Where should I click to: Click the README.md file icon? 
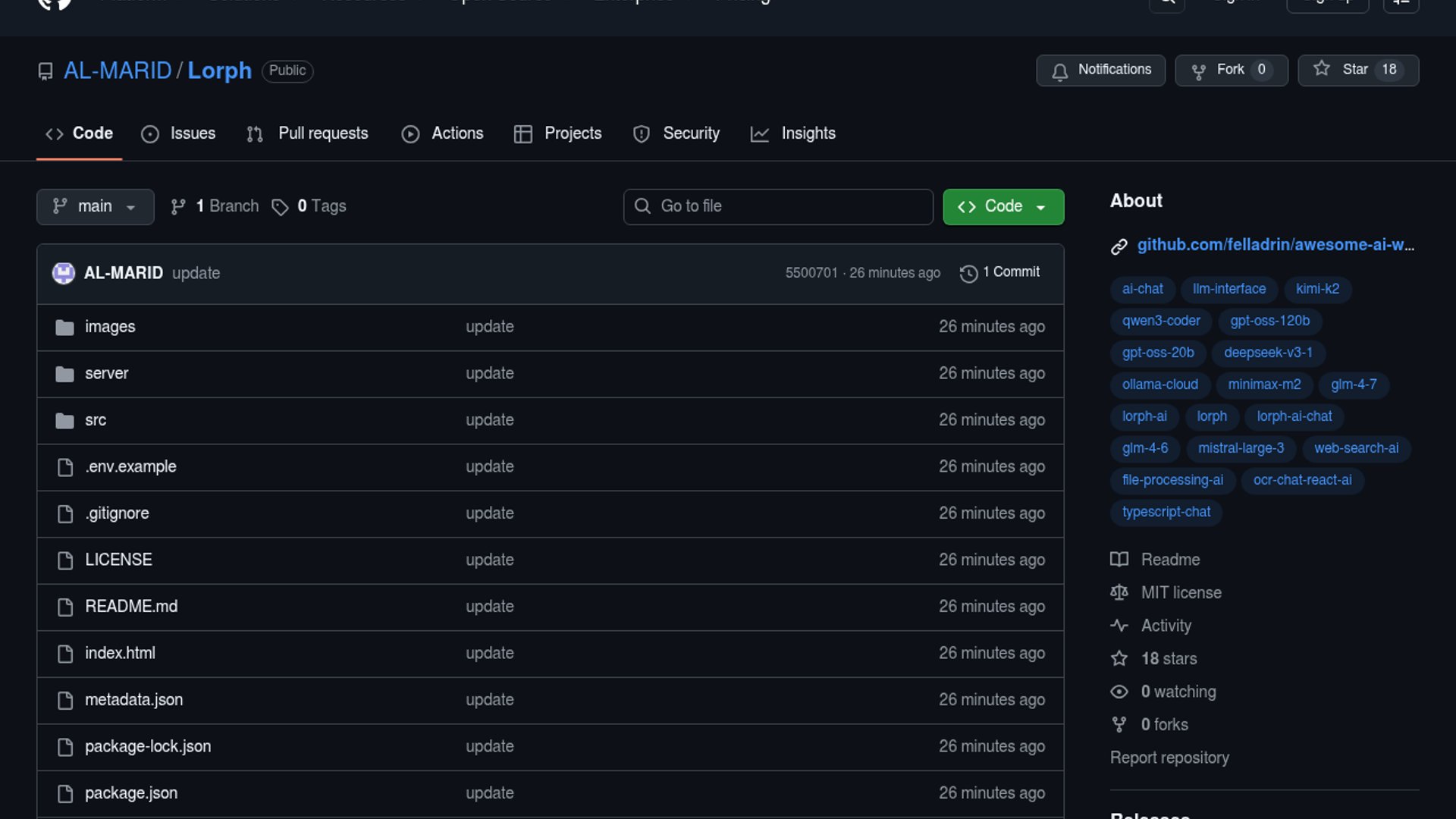(x=65, y=607)
